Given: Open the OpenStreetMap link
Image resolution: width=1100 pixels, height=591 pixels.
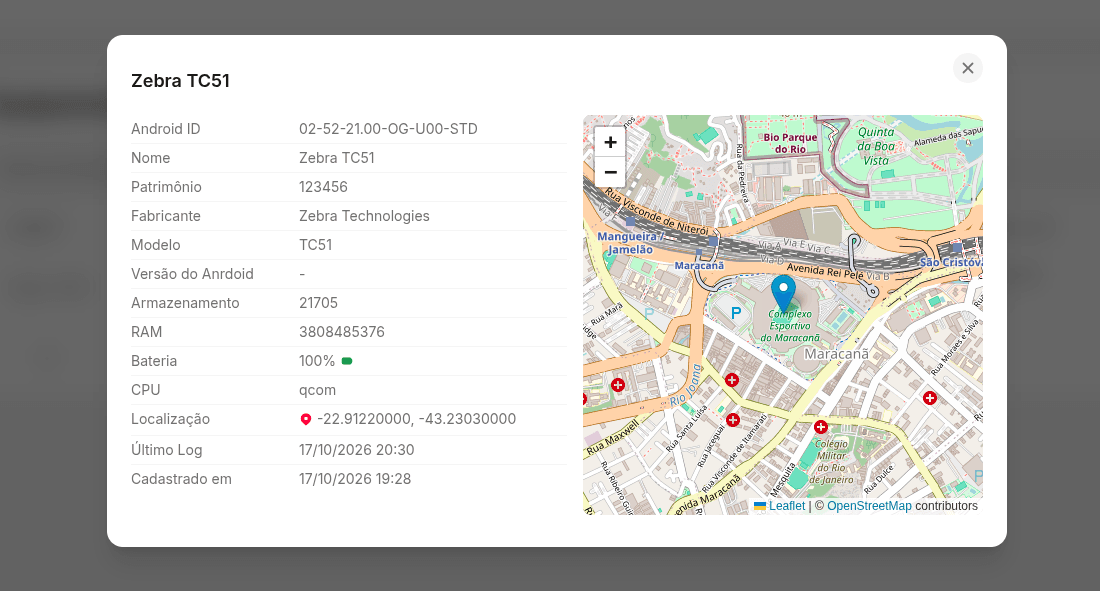Looking at the screenshot, I should tap(869, 506).
